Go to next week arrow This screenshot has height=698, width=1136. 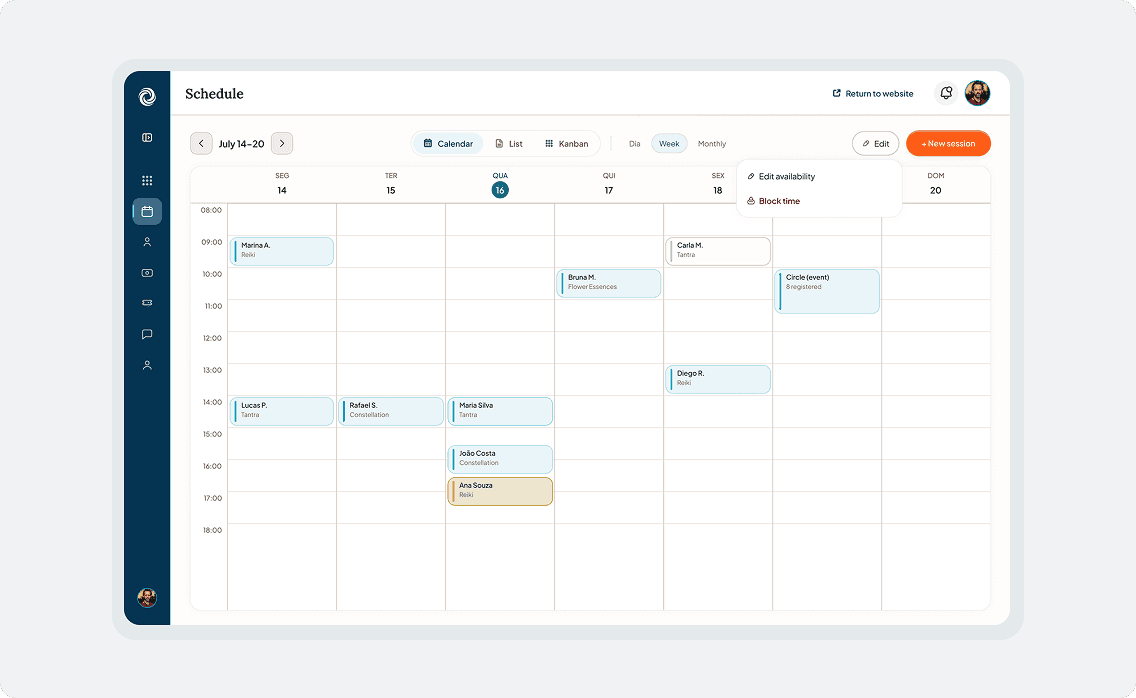pos(282,144)
